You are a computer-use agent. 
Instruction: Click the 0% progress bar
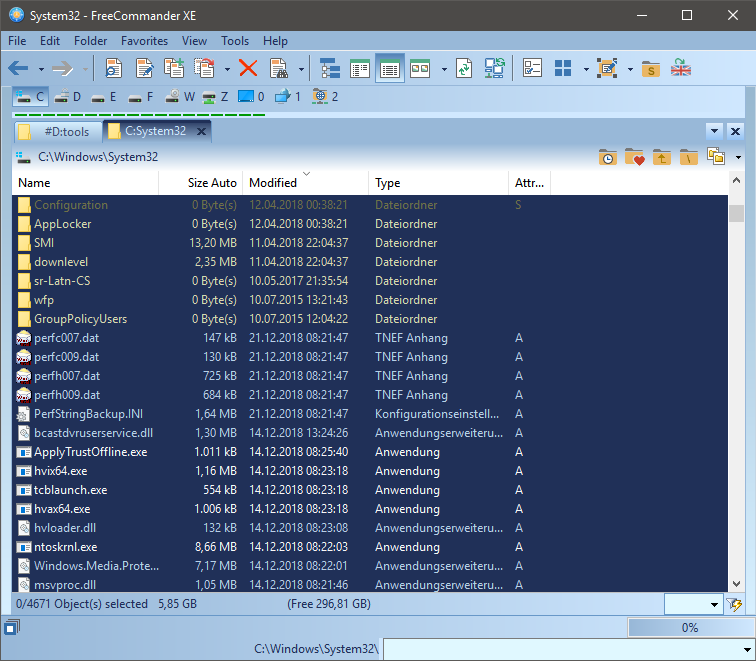click(689, 628)
